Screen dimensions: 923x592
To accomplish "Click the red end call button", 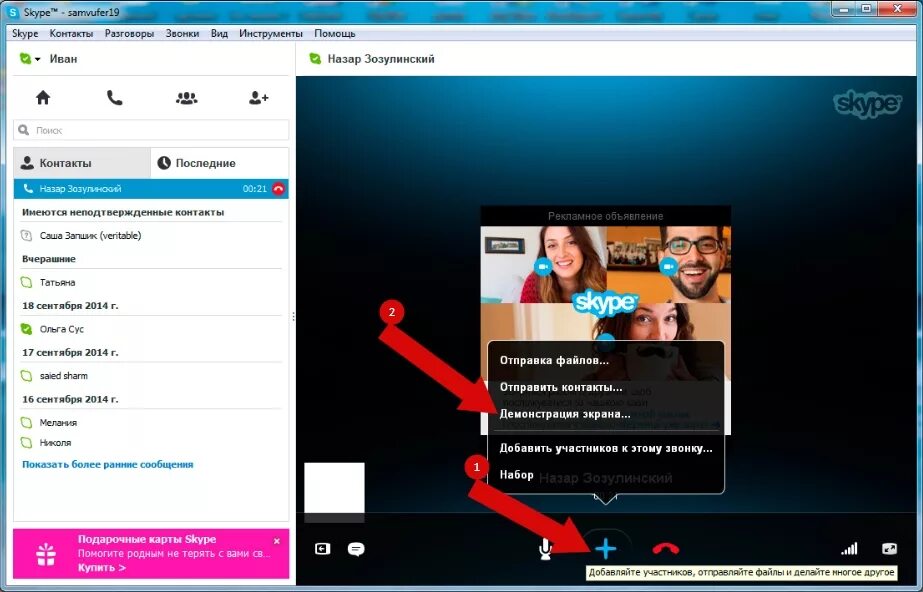I will [x=666, y=548].
